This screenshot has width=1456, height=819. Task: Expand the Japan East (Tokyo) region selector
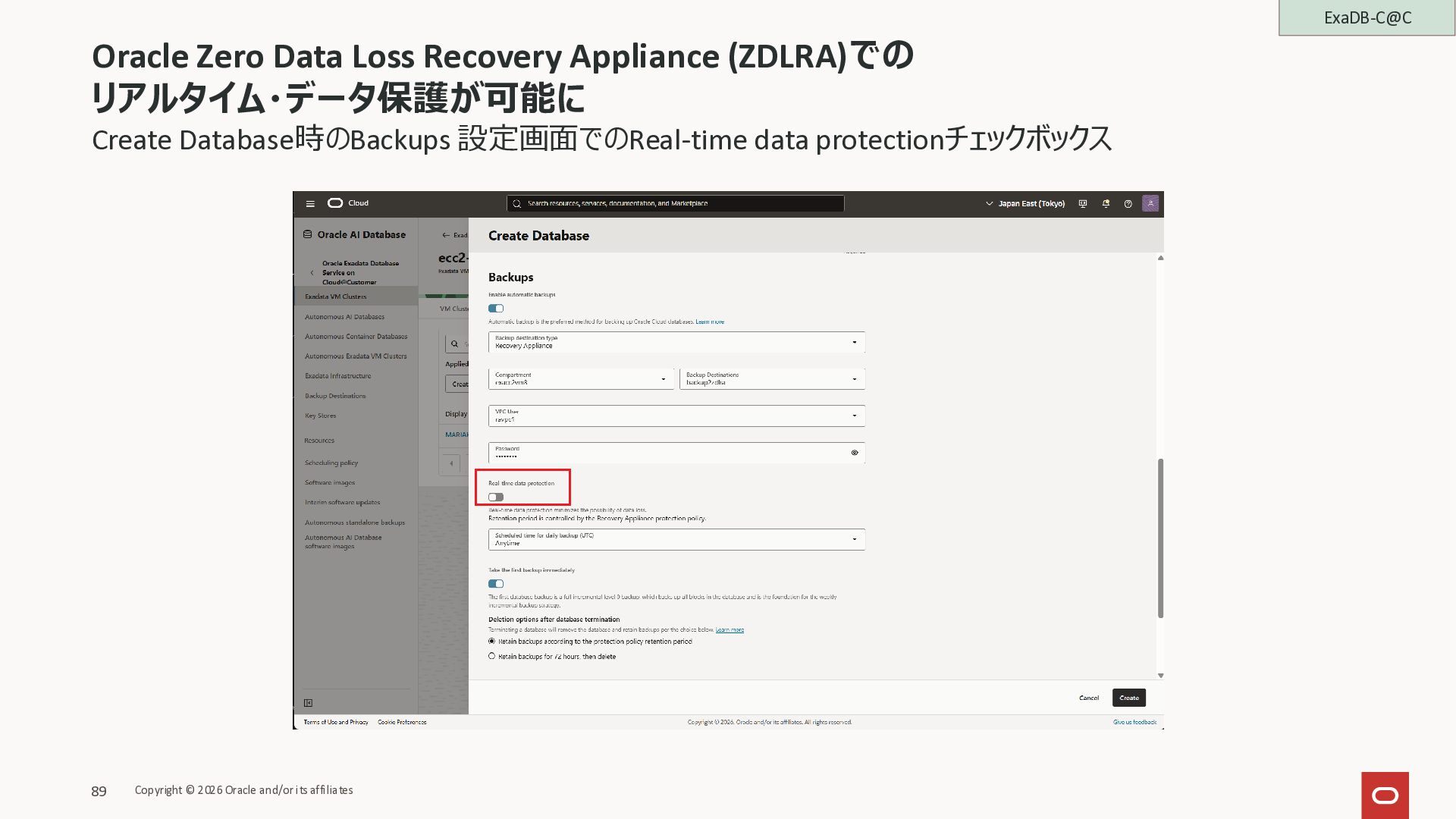pos(1025,204)
